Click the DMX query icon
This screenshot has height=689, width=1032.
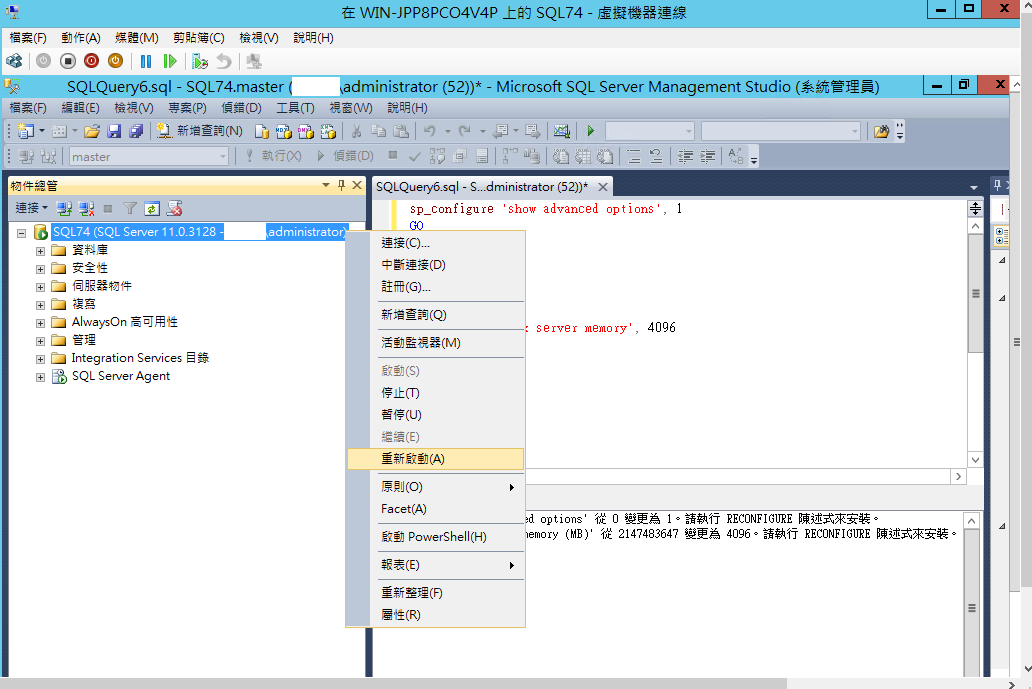[x=306, y=132]
